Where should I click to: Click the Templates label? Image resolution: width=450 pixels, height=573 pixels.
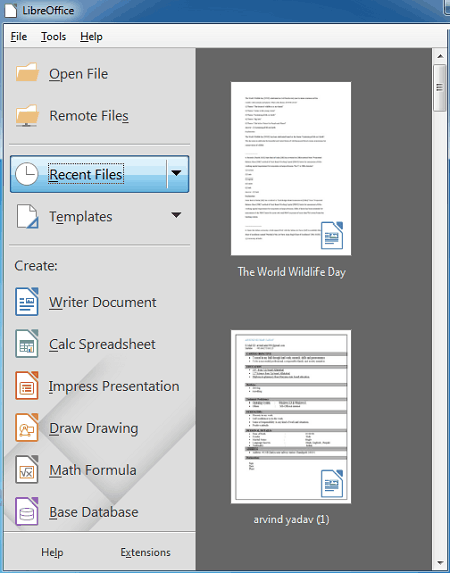tap(81, 217)
